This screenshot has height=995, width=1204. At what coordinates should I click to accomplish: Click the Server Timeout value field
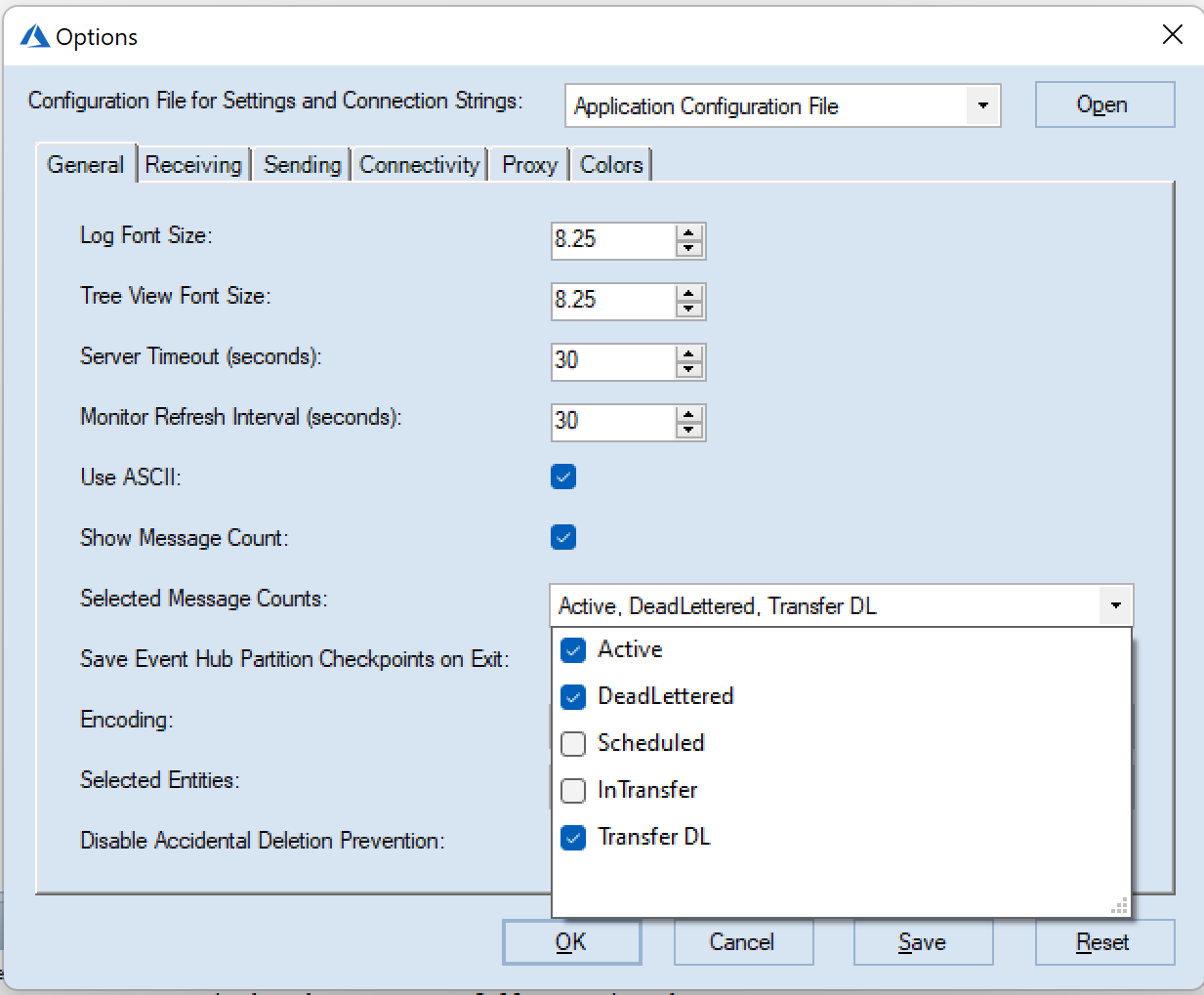tap(613, 361)
